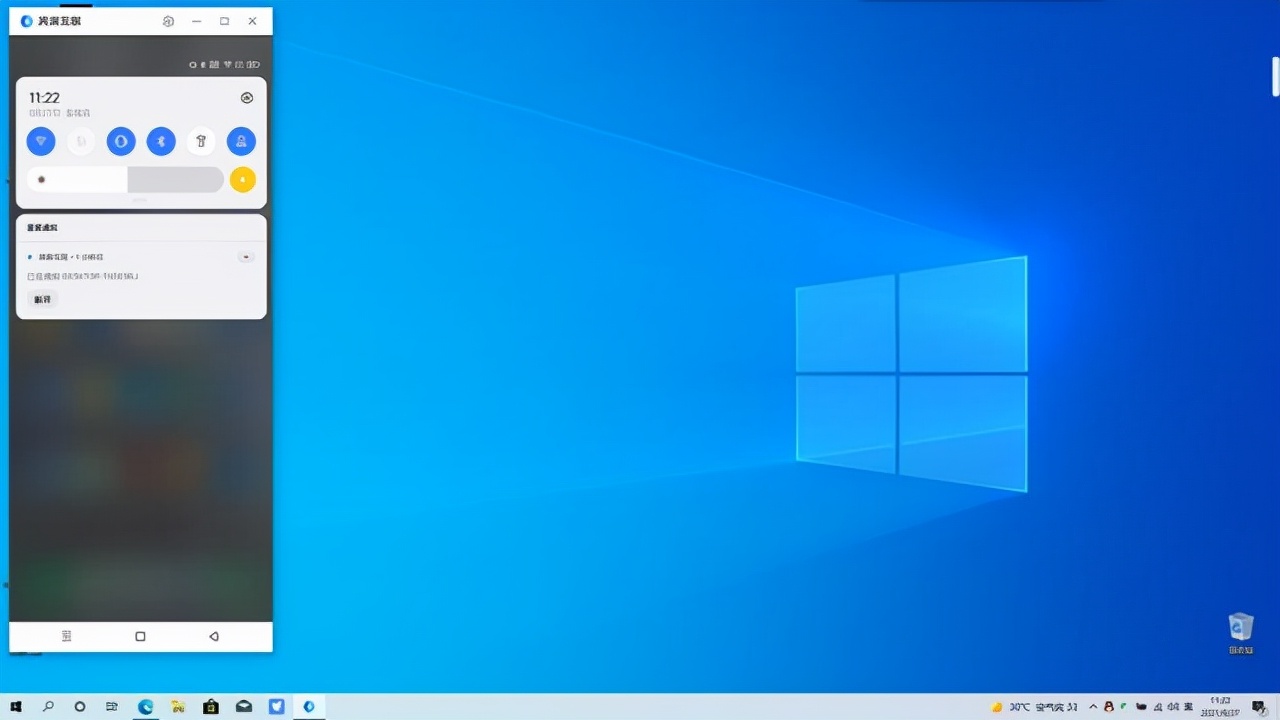Open Microsoft Store from the taskbar

(211, 707)
